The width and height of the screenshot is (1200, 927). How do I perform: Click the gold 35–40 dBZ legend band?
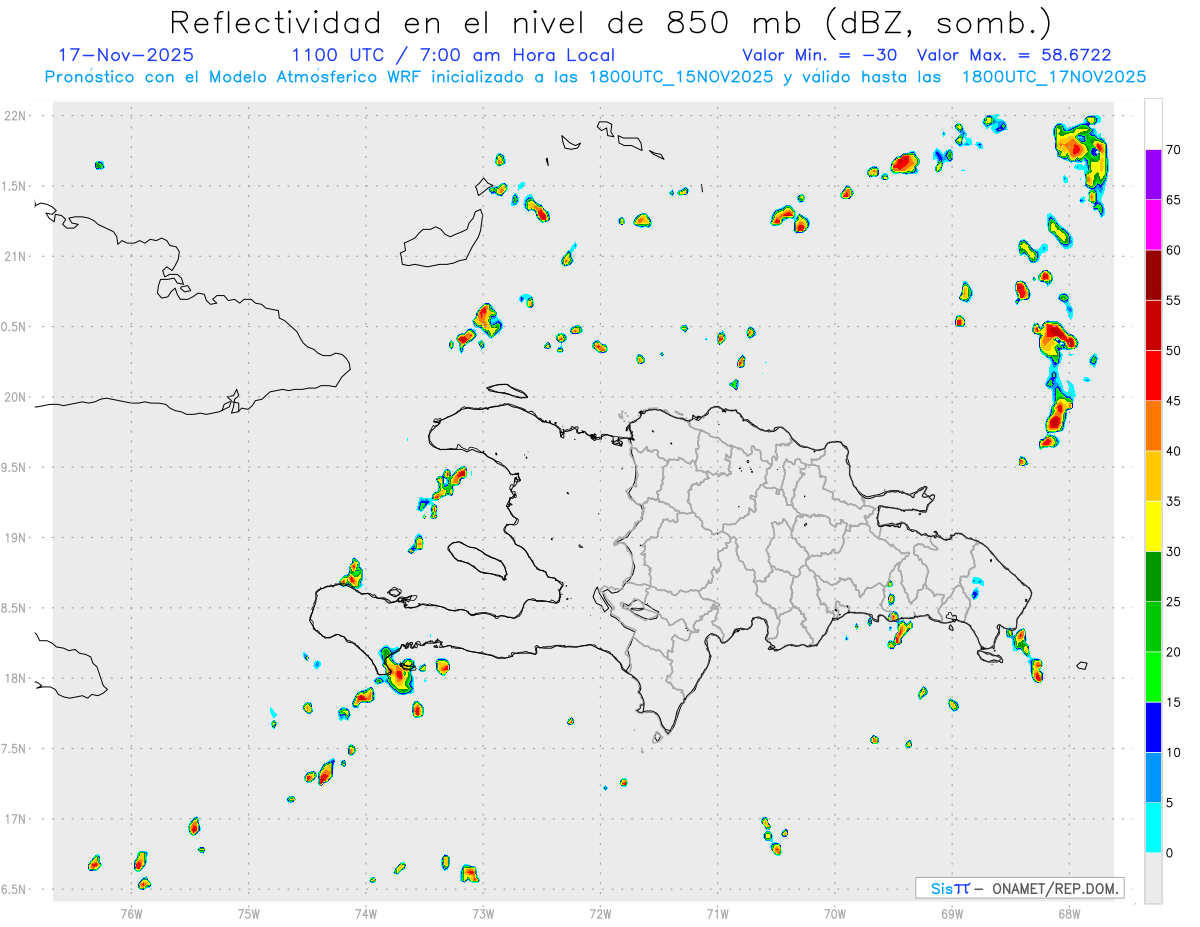(1153, 476)
